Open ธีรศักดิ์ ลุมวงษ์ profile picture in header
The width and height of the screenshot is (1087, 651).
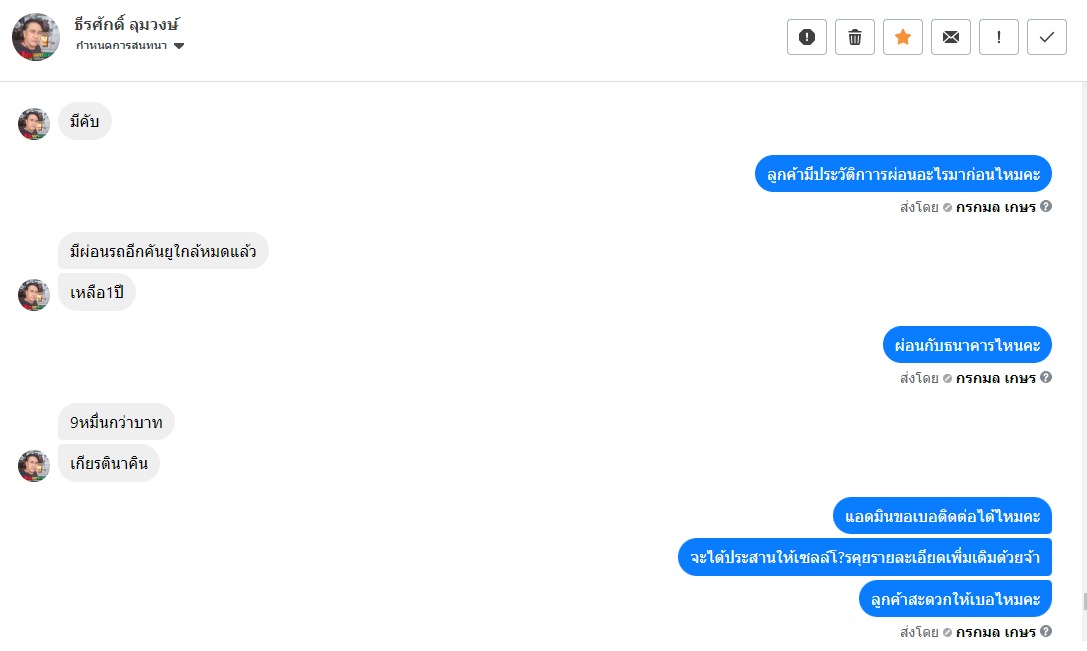pyautogui.click(x=36, y=37)
